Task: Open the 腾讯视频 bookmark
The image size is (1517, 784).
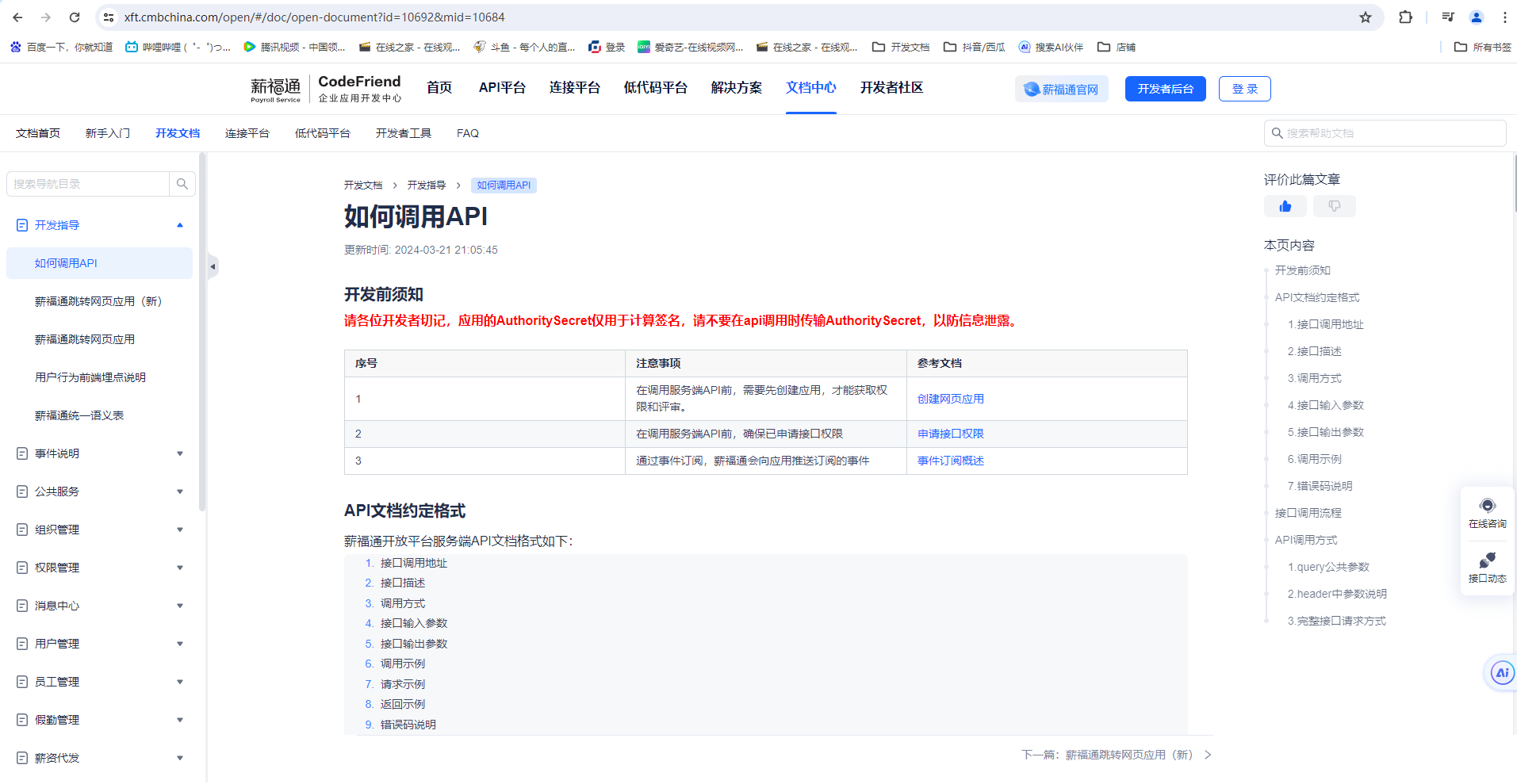Action: pyautogui.click(x=294, y=47)
